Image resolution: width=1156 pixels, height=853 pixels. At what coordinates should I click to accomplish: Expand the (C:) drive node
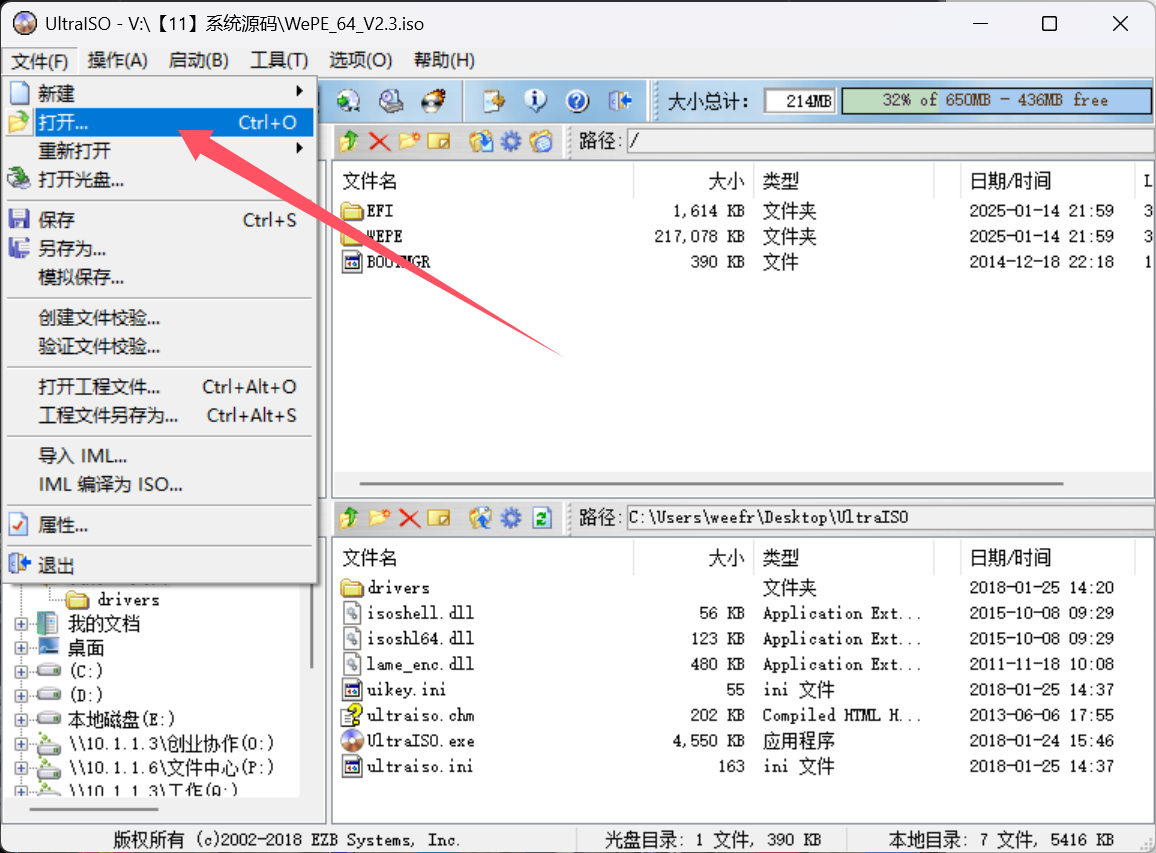tap(21, 672)
